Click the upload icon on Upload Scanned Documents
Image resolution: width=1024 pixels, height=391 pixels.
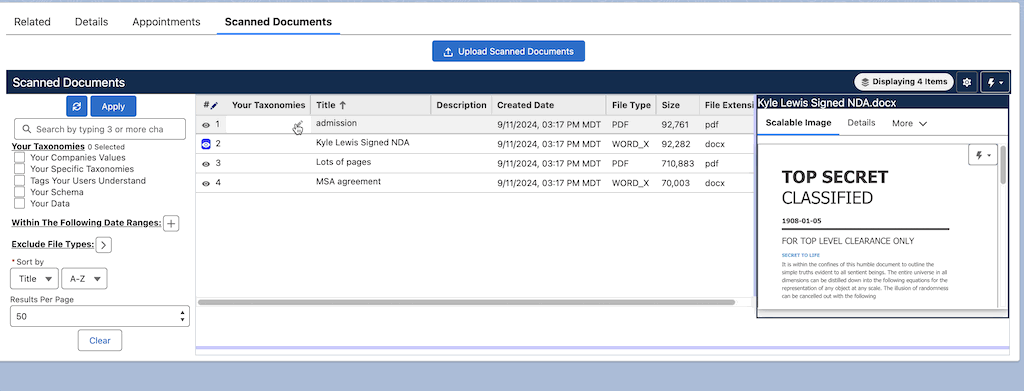tap(448, 52)
